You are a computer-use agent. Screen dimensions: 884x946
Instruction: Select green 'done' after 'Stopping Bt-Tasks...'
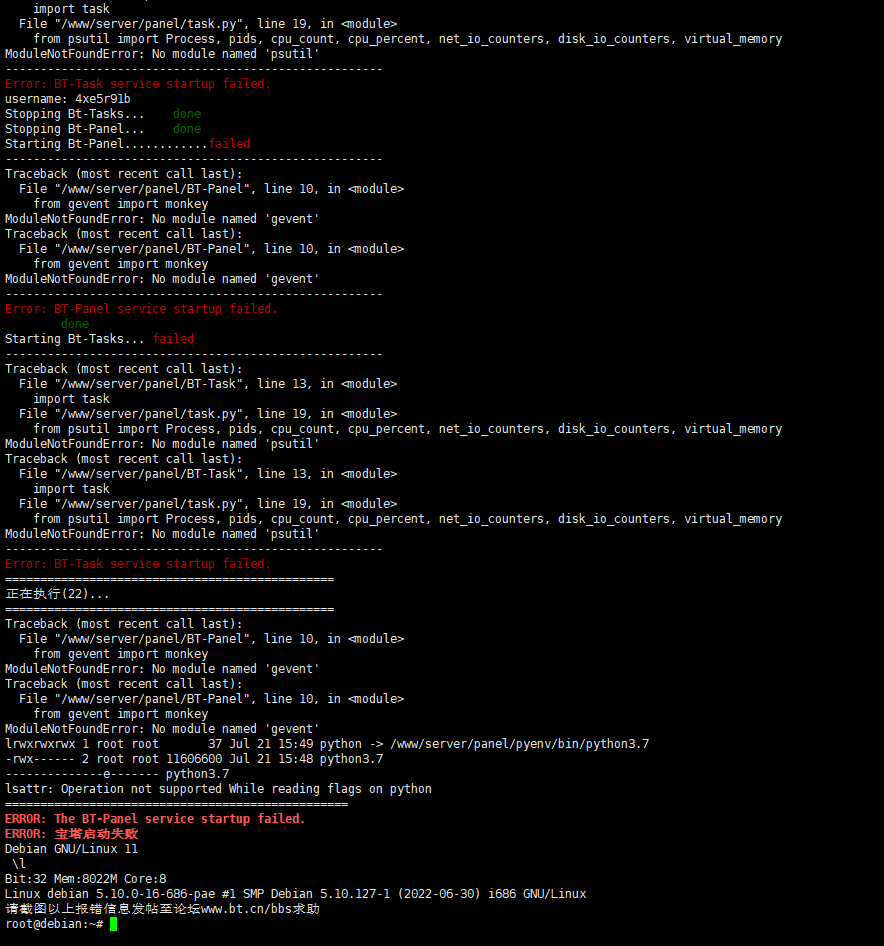point(187,114)
